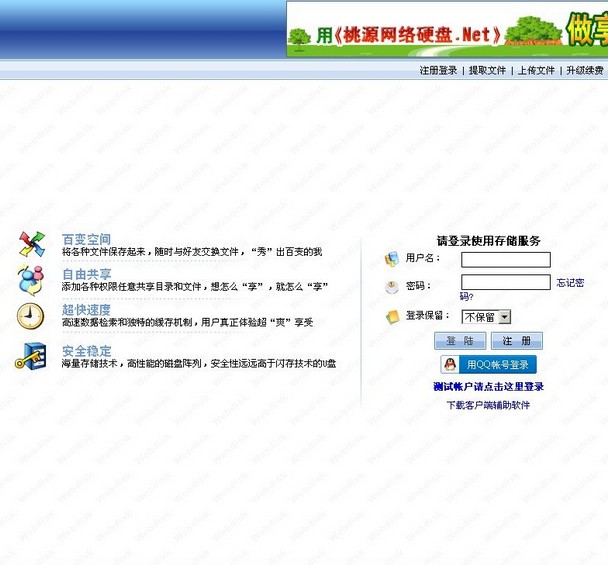This screenshot has height=565, width=608.
Task: Click the 注册 register button
Action: 516,341
